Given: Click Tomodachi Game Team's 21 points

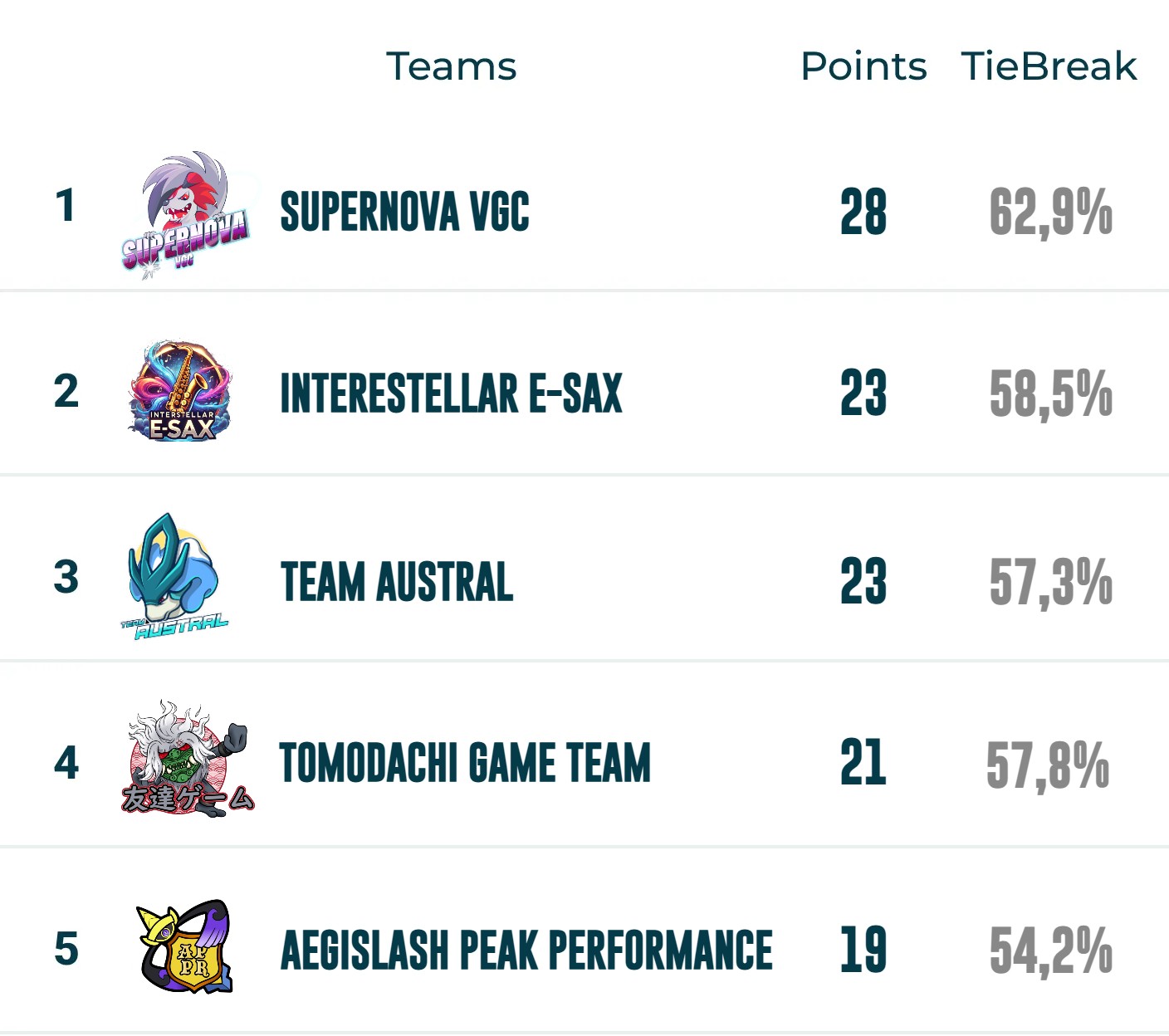Looking at the screenshot, I should pyautogui.click(x=863, y=763).
